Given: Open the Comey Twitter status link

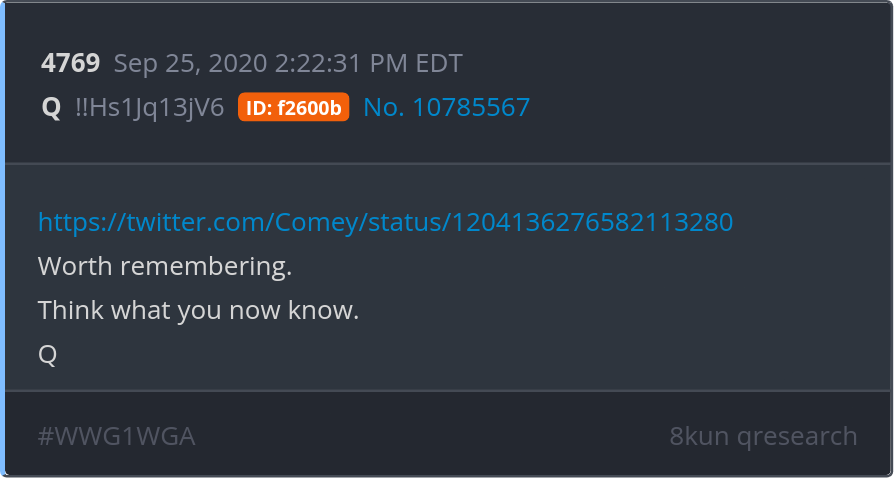Looking at the screenshot, I should [385, 222].
